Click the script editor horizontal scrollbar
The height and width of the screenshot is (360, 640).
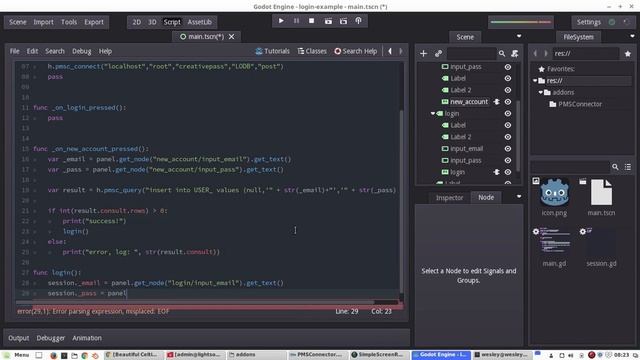pyautogui.click(x=195, y=302)
